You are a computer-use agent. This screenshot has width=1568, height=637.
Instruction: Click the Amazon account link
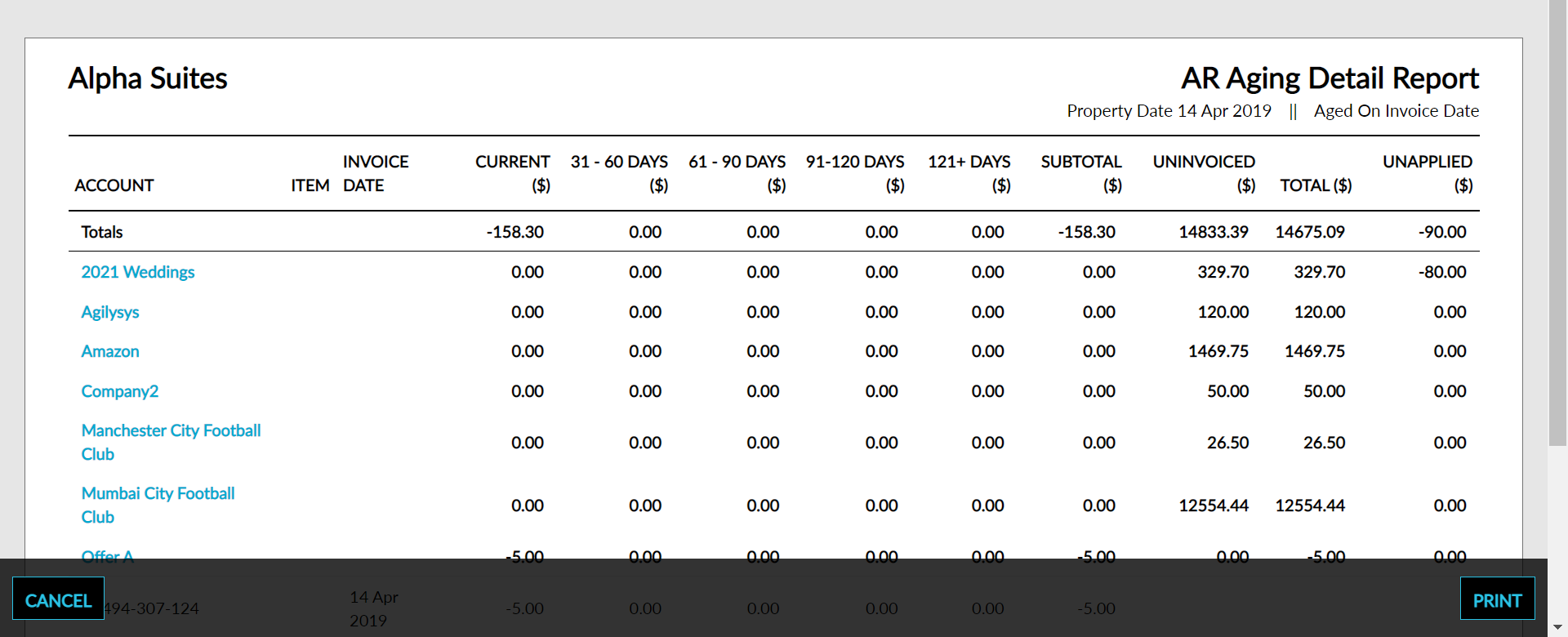[x=110, y=351]
